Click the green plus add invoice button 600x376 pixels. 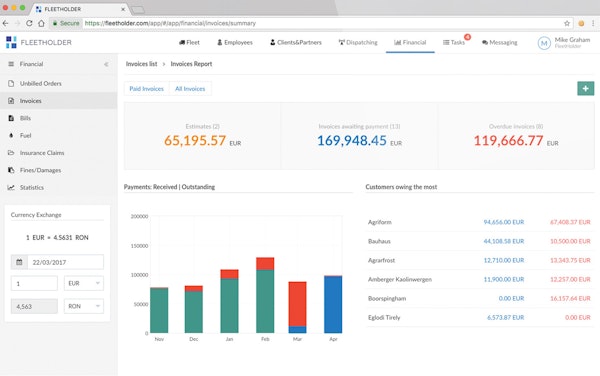pyautogui.click(x=585, y=88)
